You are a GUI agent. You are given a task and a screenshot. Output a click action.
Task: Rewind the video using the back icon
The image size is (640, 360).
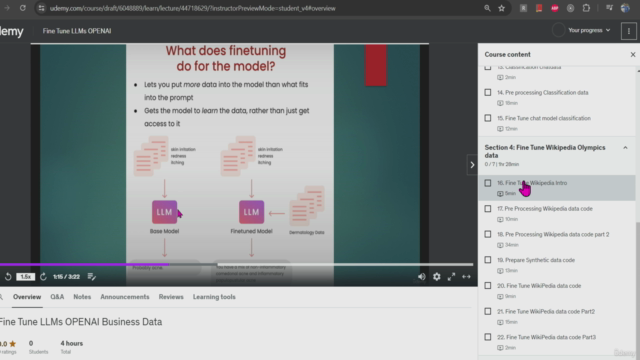coord(8,277)
